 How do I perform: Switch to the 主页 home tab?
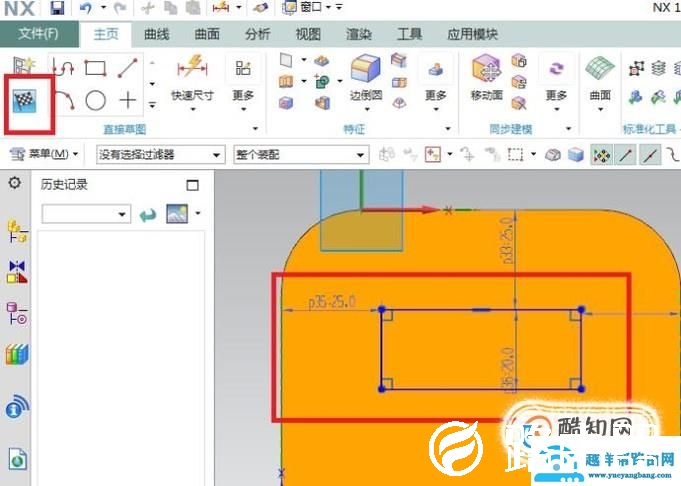pos(106,34)
